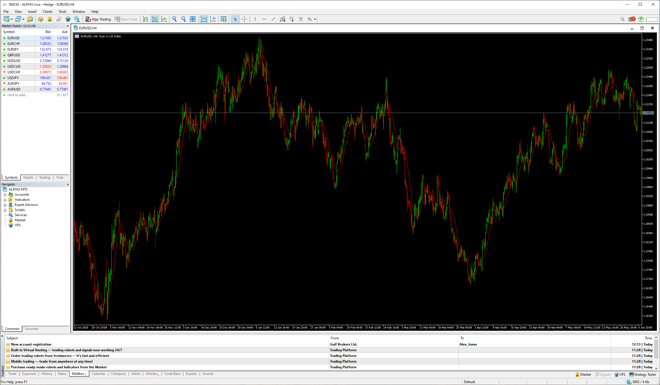
Task: Switch to the History tab
Action: coord(47,374)
